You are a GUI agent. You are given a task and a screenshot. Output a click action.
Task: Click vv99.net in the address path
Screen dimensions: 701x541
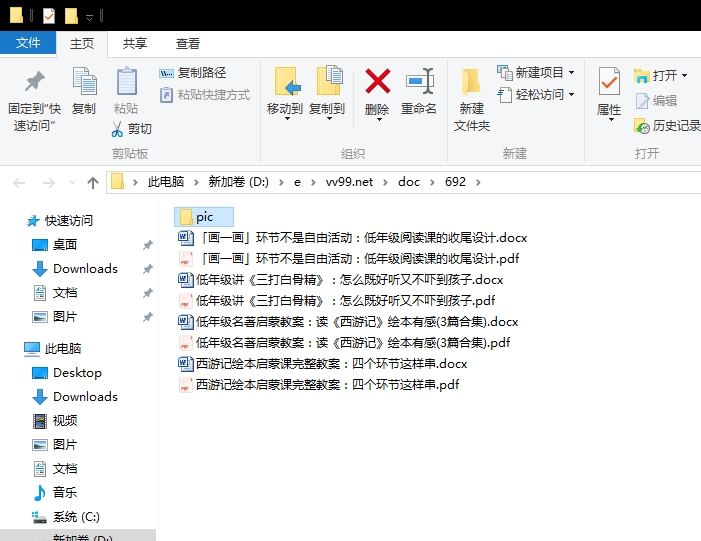[x=349, y=182]
